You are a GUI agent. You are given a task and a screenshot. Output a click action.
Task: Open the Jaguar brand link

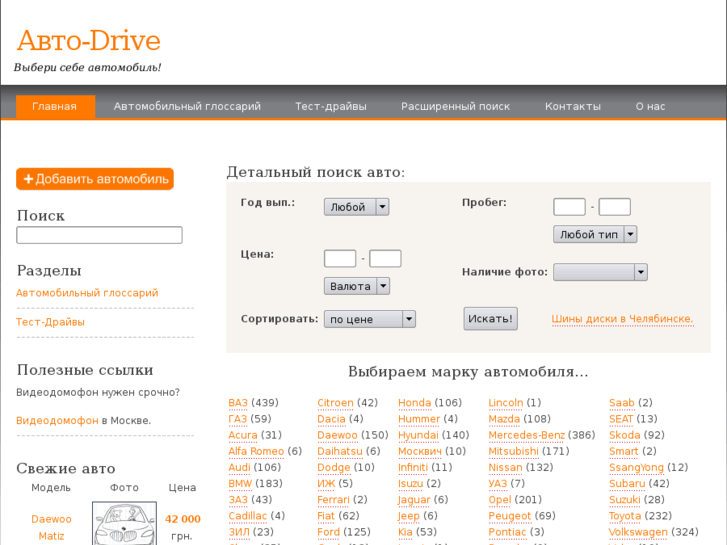click(x=414, y=500)
